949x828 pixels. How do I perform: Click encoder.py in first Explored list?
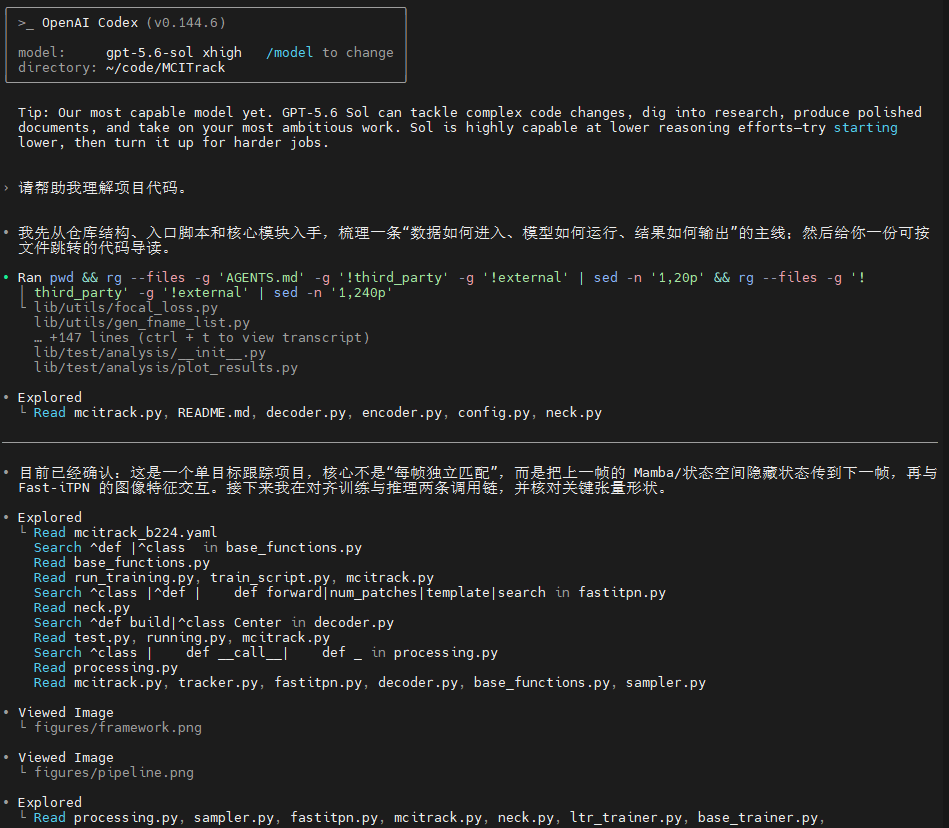(x=402, y=413)
